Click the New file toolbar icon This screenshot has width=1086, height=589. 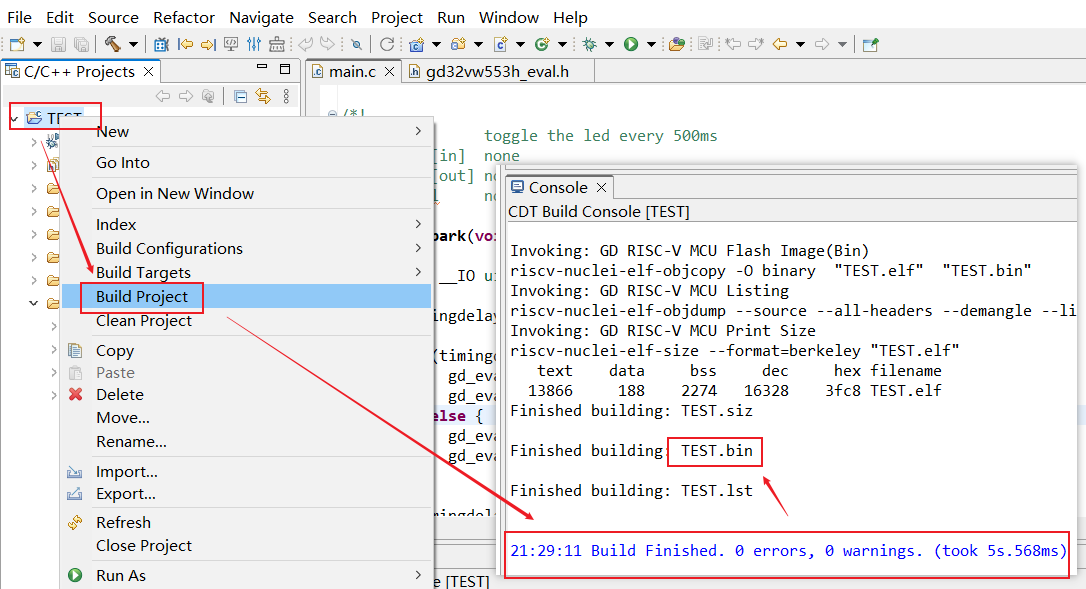pyautogui.click(x=17, y=44)
